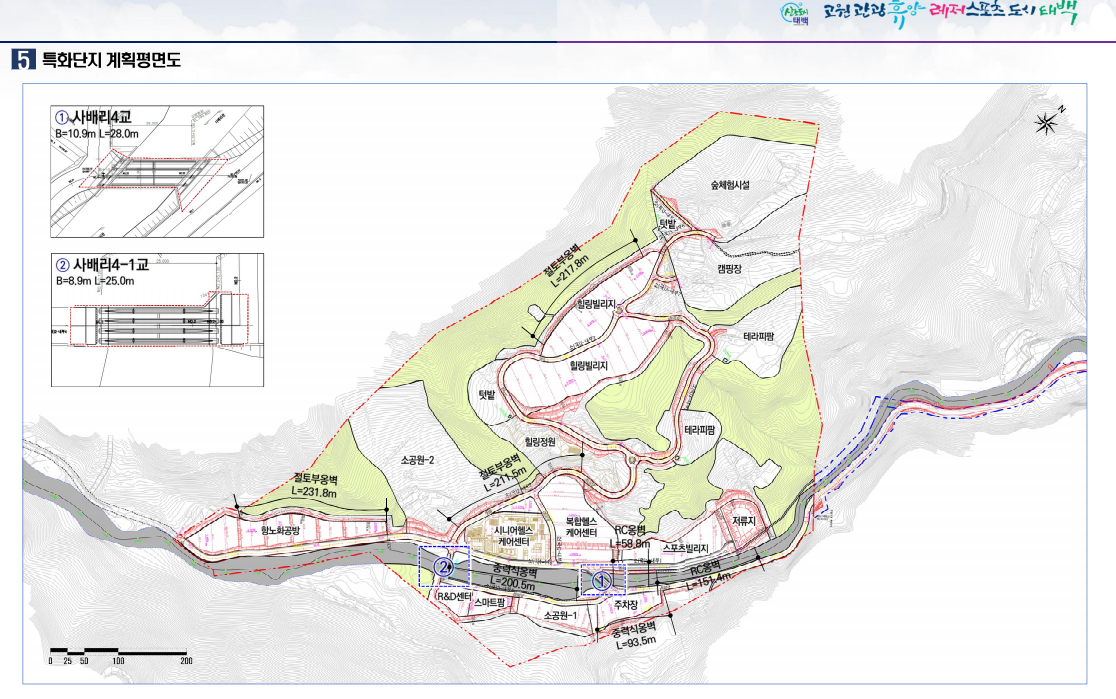The height and width of the screenshot is (699, 1116).
Task: Select the 캠핑장 zone on the map
Action: (731, 268)
